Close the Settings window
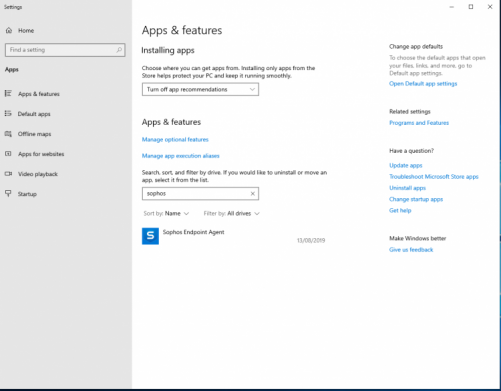 pos(490,7)
